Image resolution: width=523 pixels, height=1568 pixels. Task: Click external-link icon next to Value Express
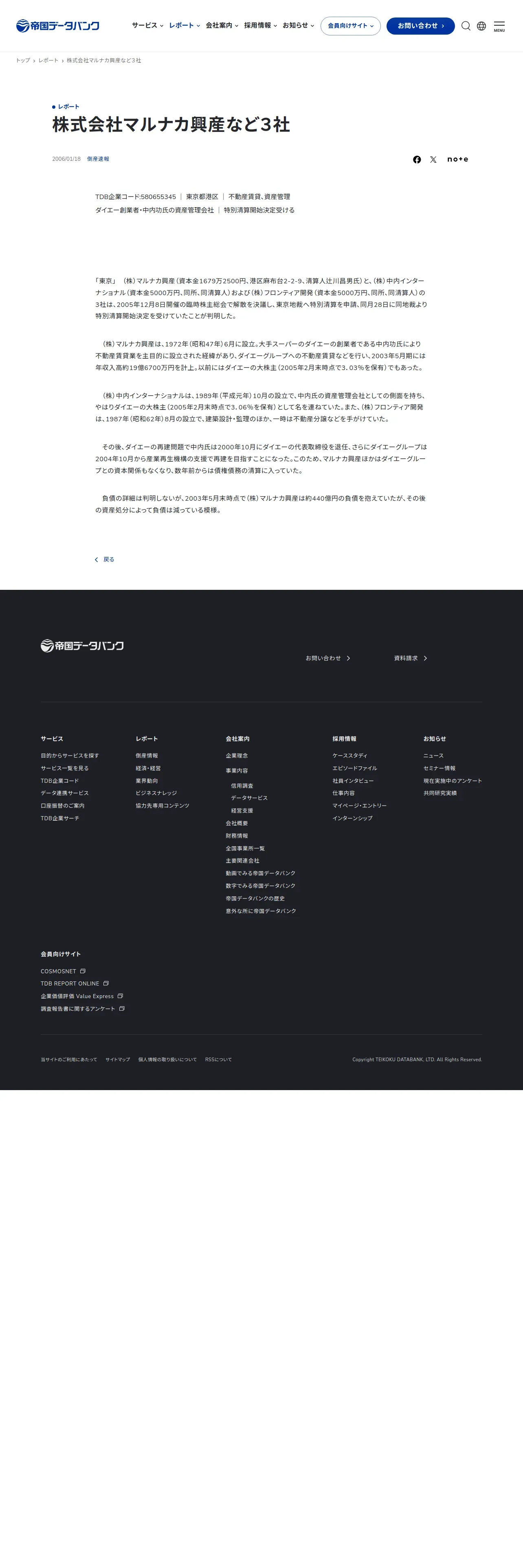[120, 996]
